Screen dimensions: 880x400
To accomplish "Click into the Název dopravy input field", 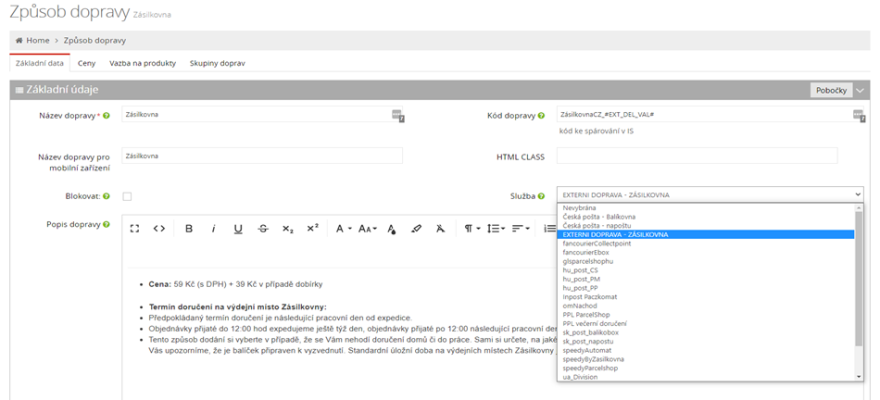I will (x=262, y=114).
